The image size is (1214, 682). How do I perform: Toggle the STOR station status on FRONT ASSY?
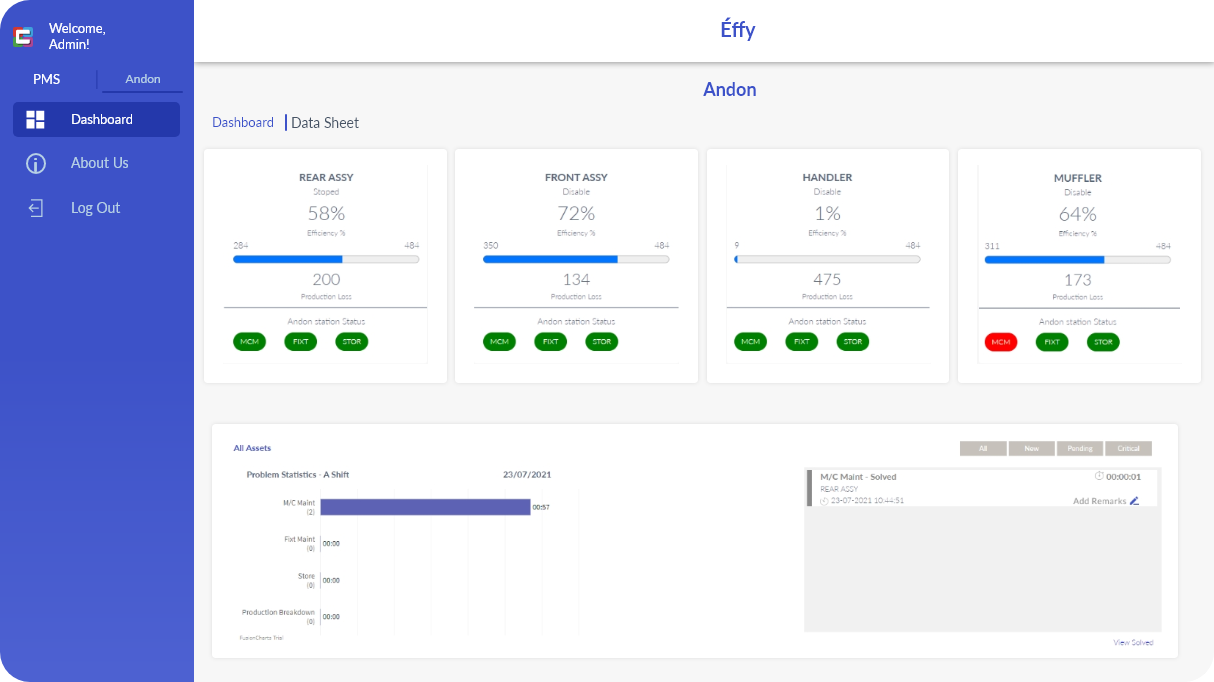(x=603, y=341)
